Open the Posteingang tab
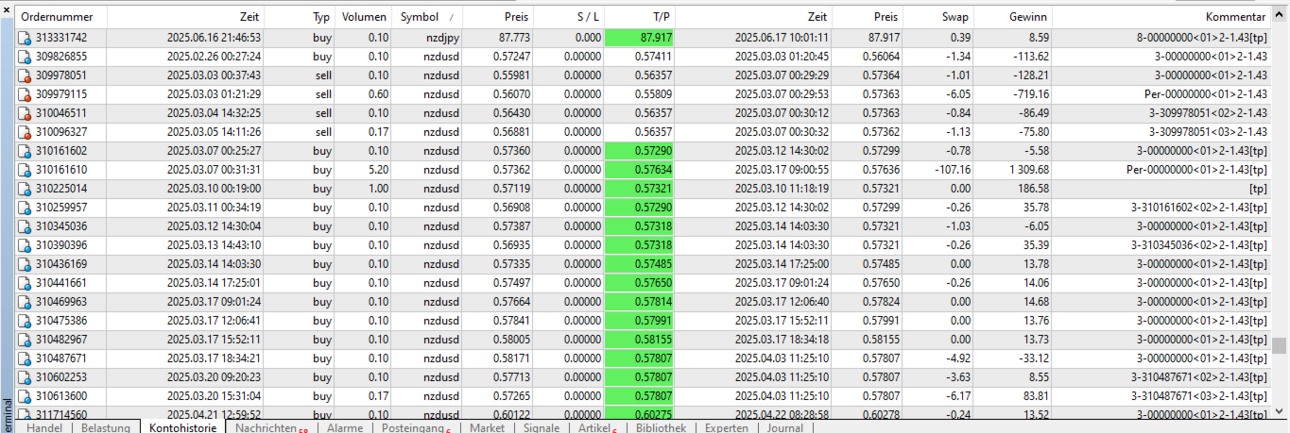The height and width of the screenshot is (433, 1290). [416, 427]
